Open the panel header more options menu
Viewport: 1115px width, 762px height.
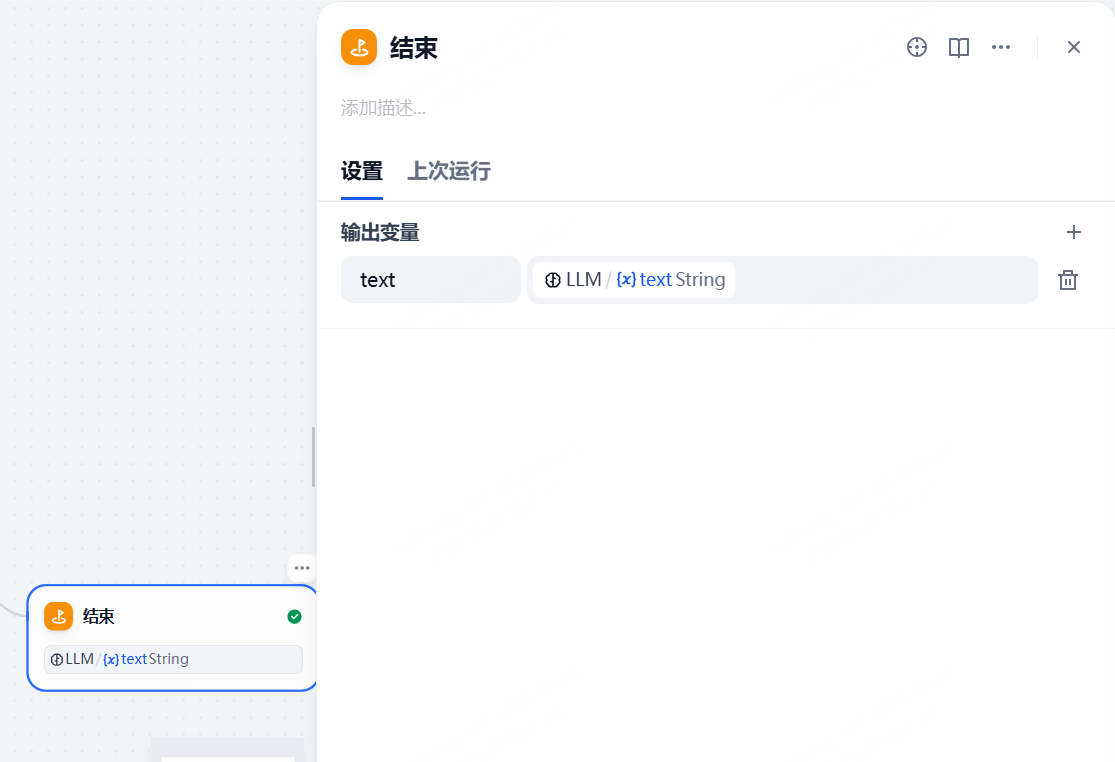tap(1000, 47)
